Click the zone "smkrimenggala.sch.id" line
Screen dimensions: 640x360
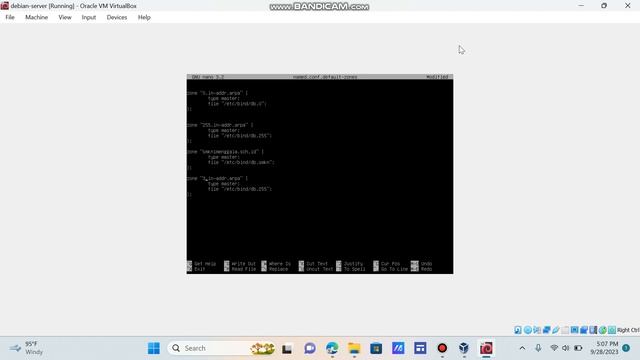pos(225,151)
